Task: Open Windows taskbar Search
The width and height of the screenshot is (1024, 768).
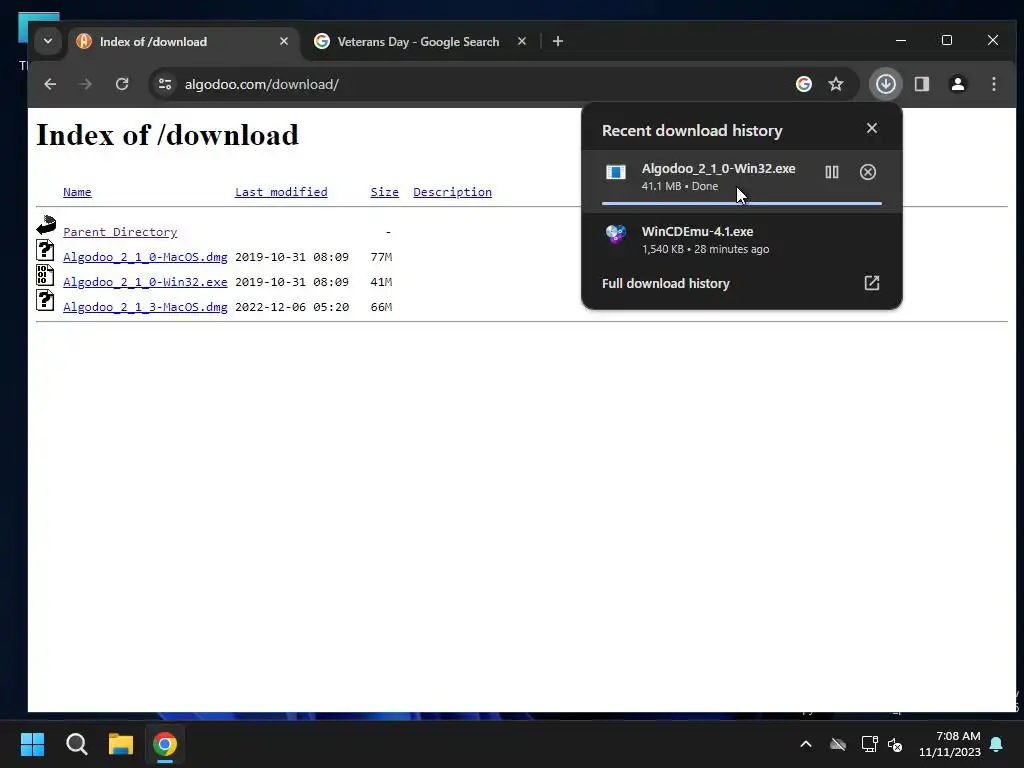Action: coord(76,744)
